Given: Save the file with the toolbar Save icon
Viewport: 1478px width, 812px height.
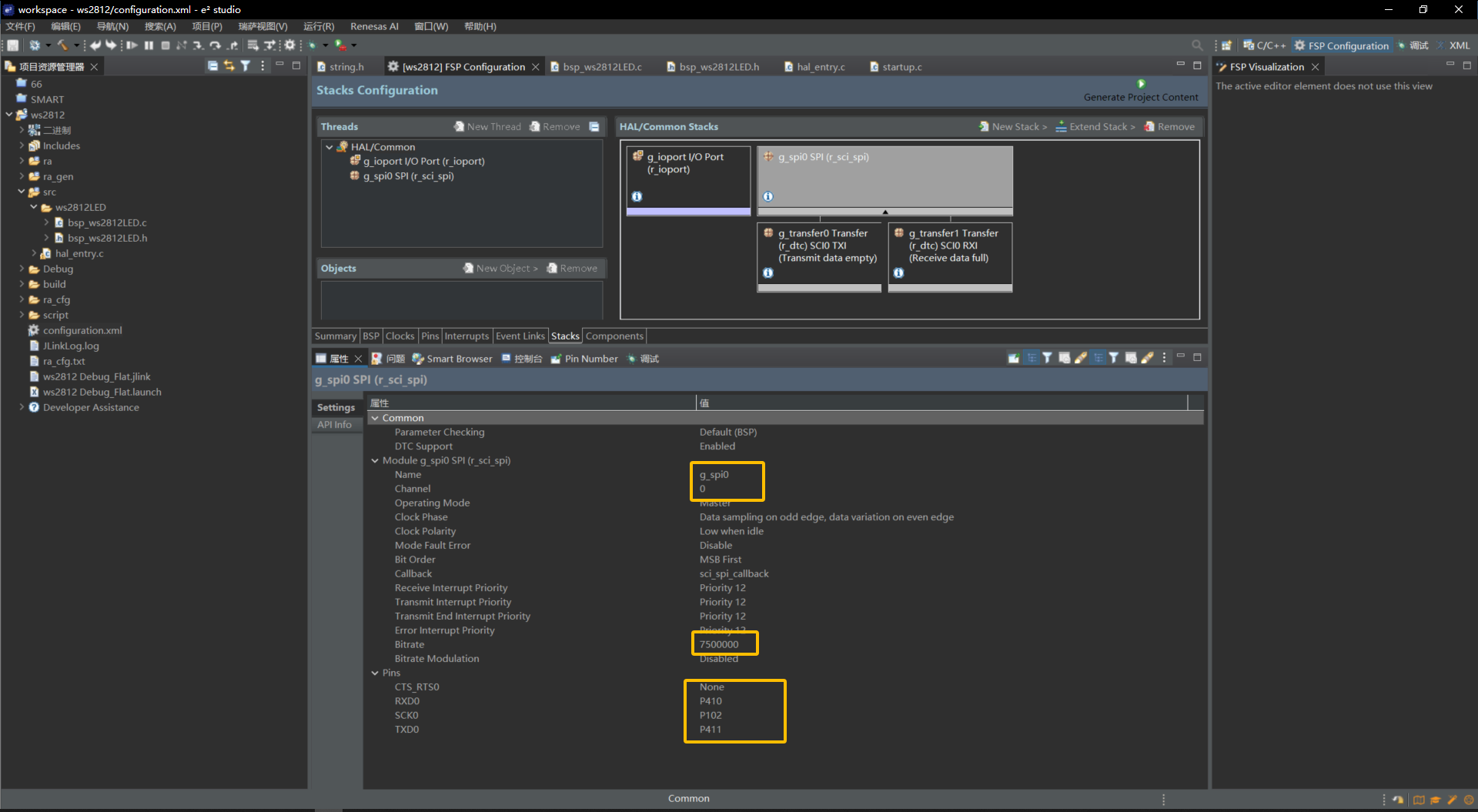Looking at the screenshot, I should tap(12, 45).
